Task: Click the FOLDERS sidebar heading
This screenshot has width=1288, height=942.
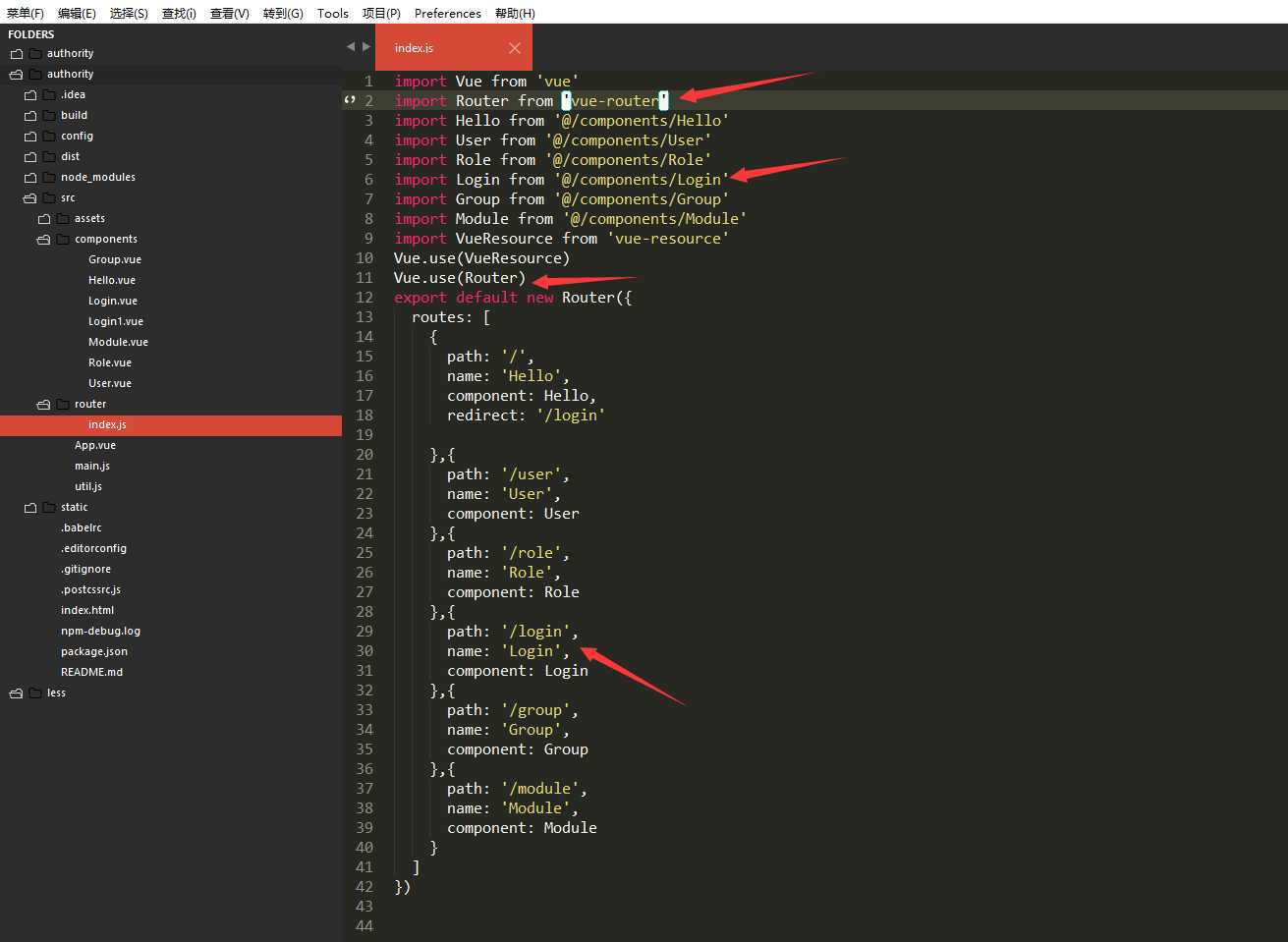Action: point(31,34)
